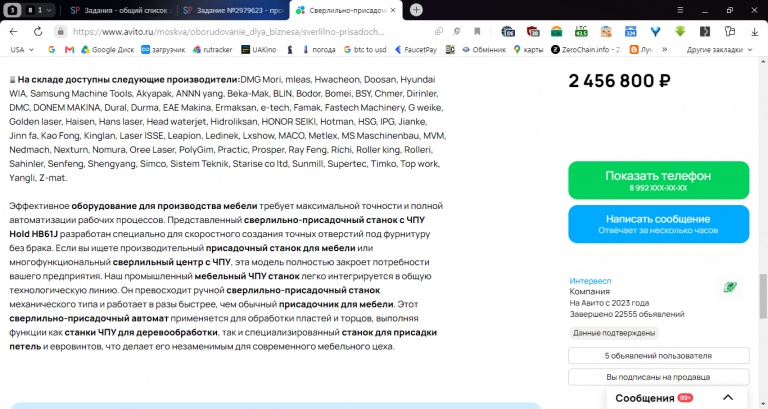The height and width of the screenshot is (409, 768).
Task: Click Показать телефон button
Action: pyautogui.click(x=658, y=180)
